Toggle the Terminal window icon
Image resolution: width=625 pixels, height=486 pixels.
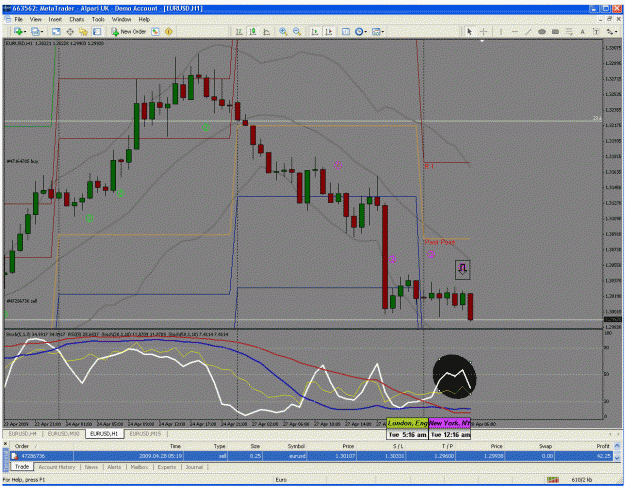click(97, 31)
